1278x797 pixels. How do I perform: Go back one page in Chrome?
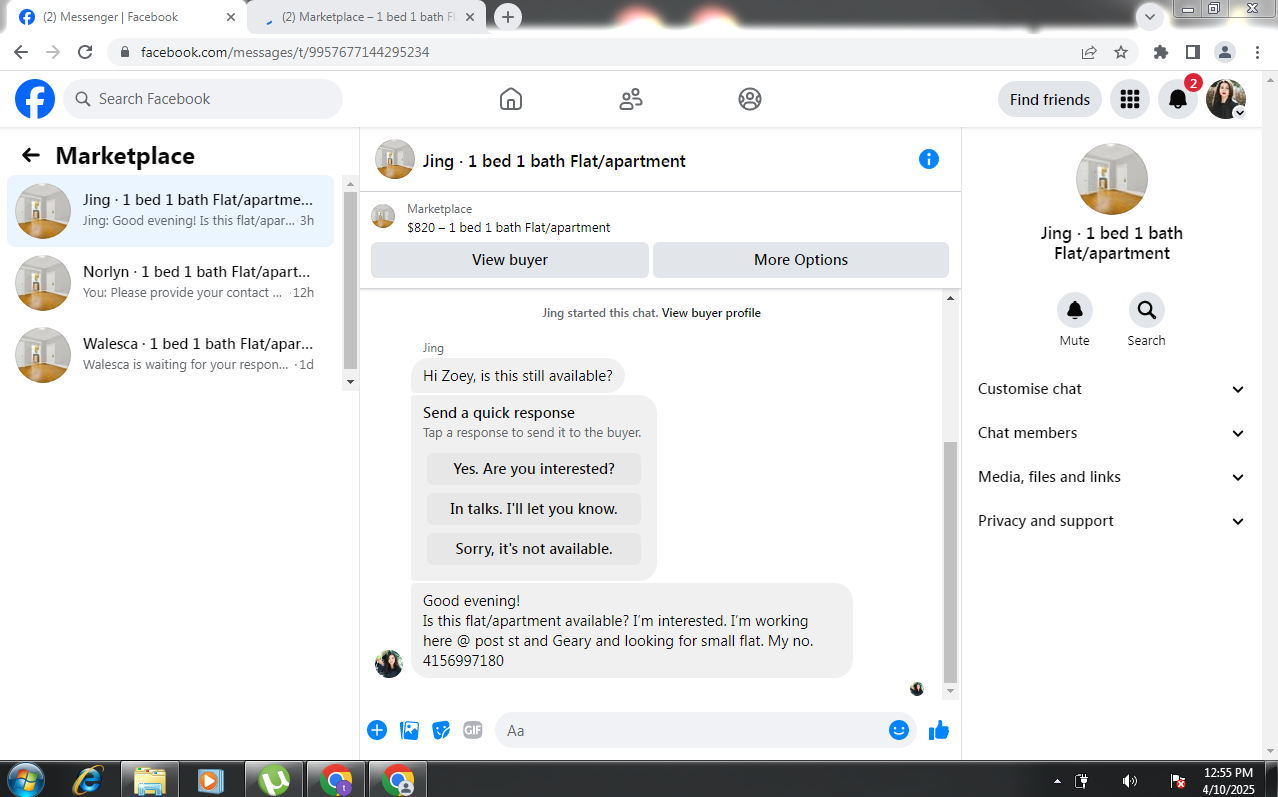pos(21,52)
